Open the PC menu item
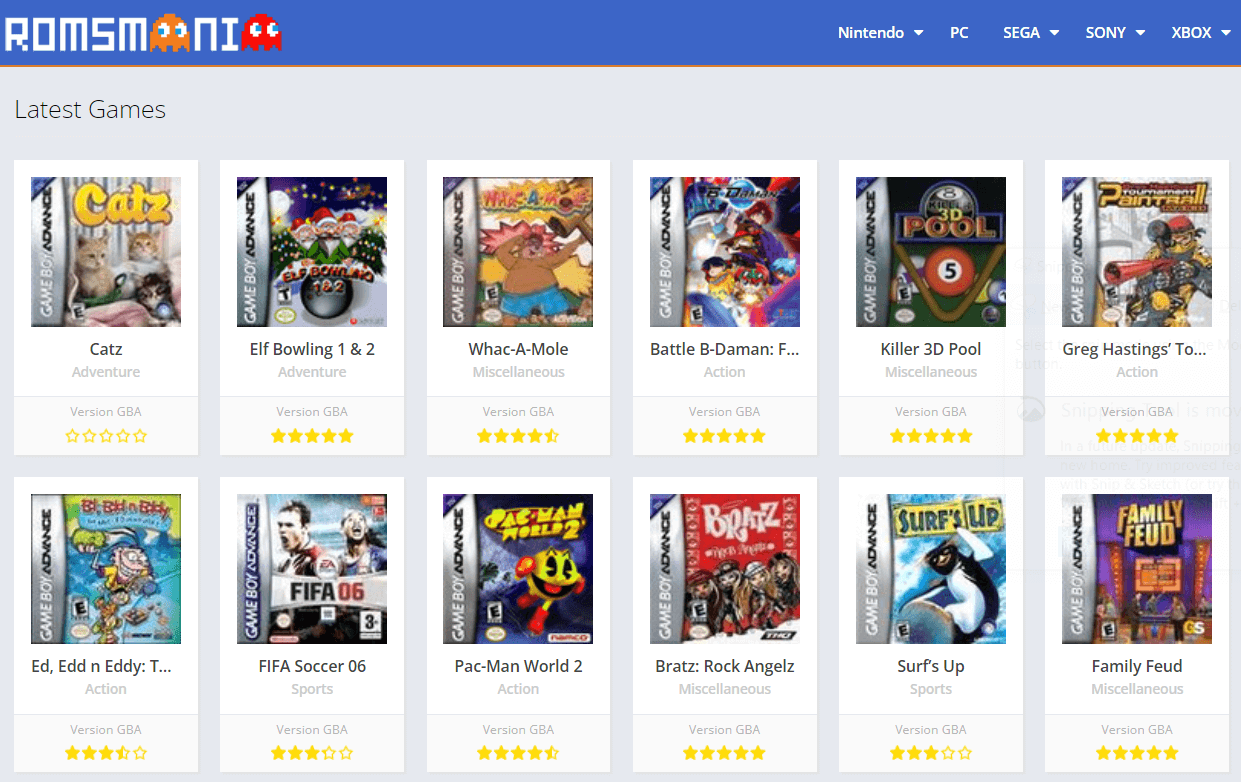 coord(959,33)
